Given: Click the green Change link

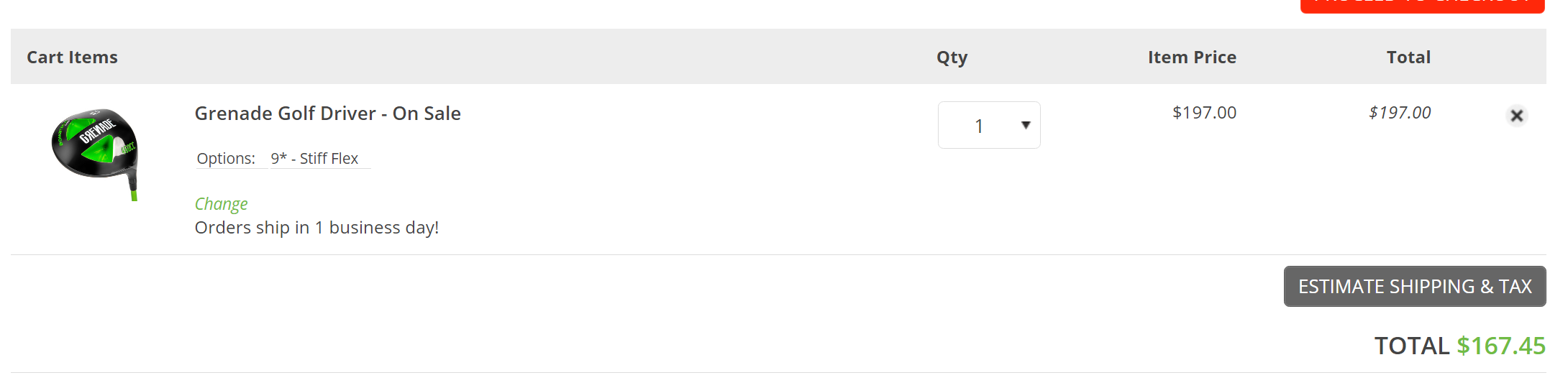Looking at the screenshot, I should click(x=221, y=204).
